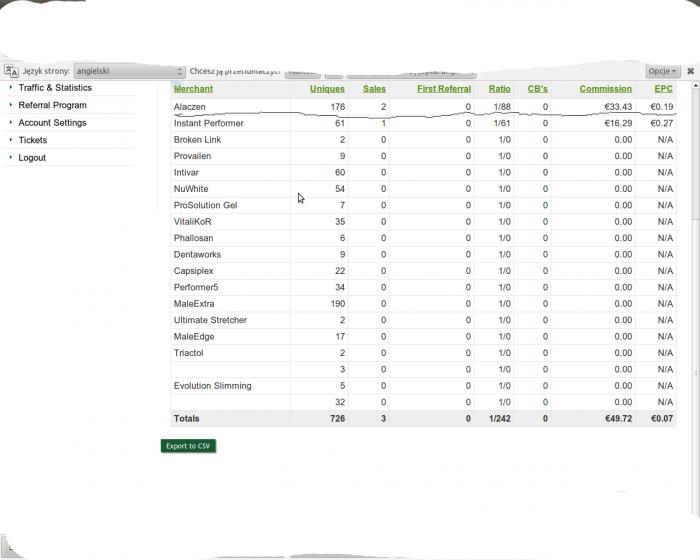
Task: Sort table by Commission column
Action: [x=605, y=89]
